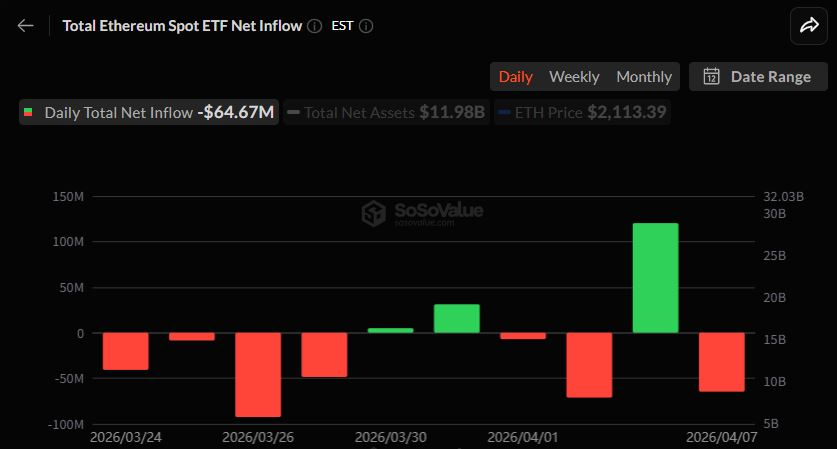
Task: Click the EST timezone label
Action: point(341,26)
